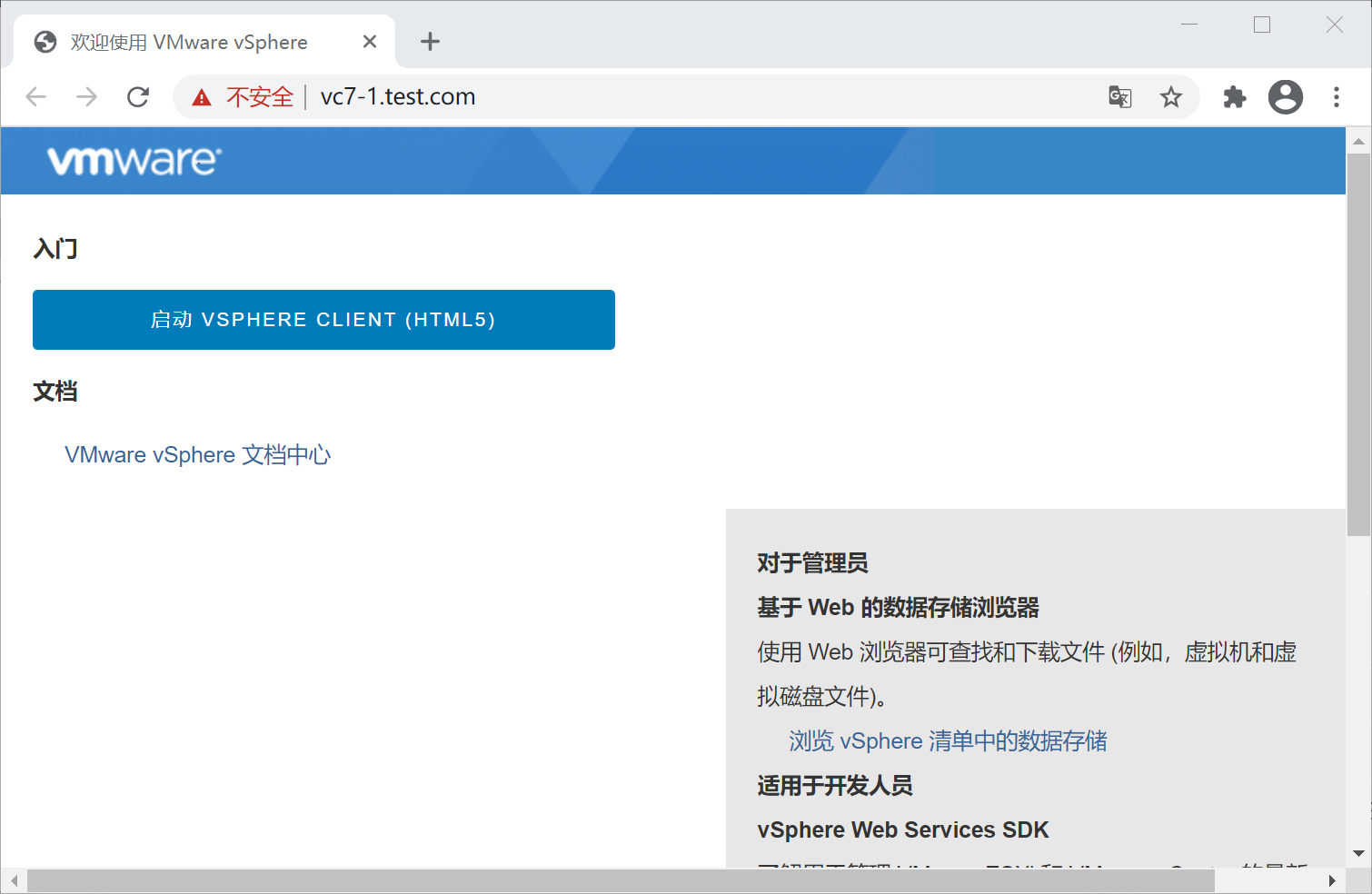Click the vertical scrollbar up arrow

pos(1358,141)
